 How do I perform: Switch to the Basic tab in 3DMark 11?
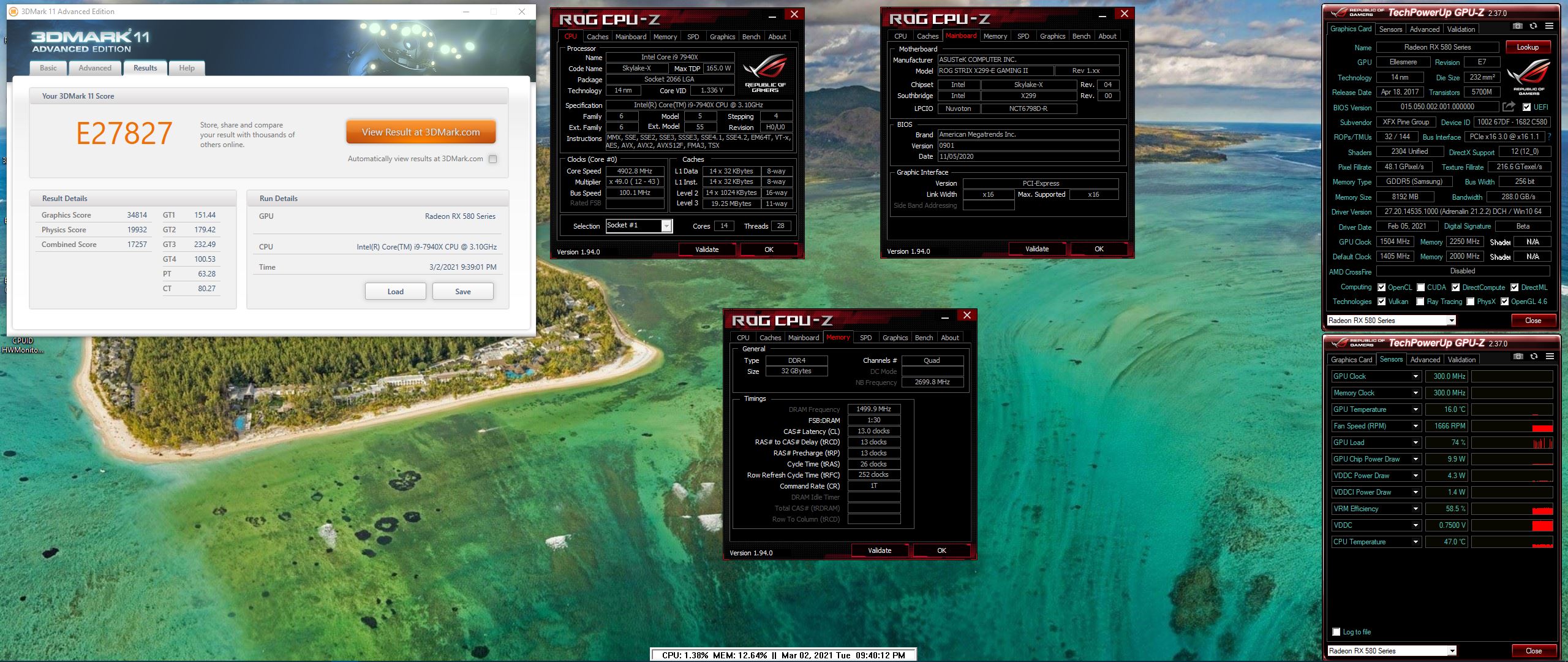click(48, 68)
